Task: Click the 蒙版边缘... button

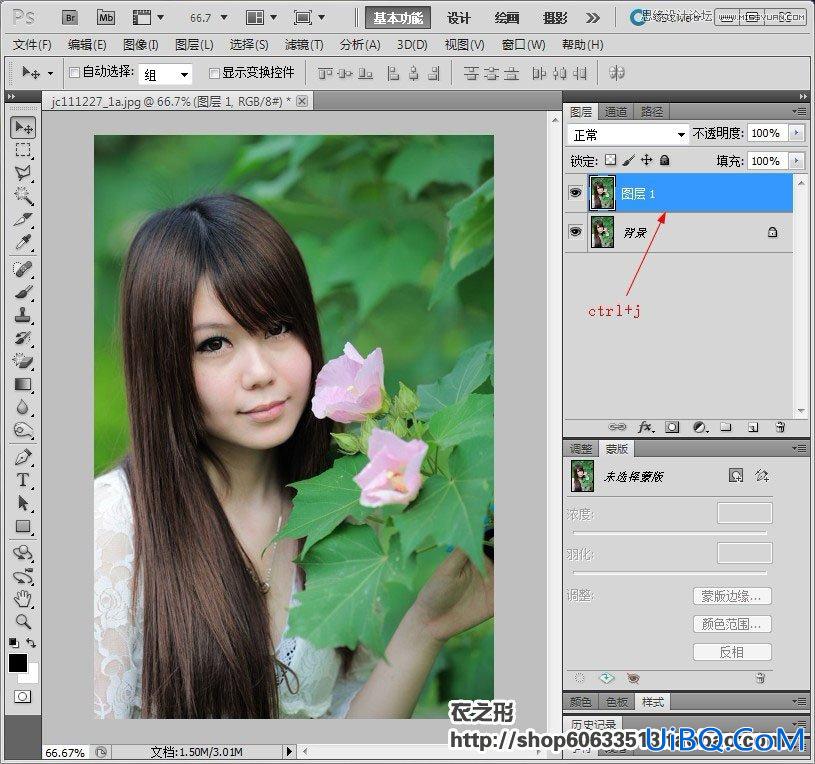Action: point(732,596)
